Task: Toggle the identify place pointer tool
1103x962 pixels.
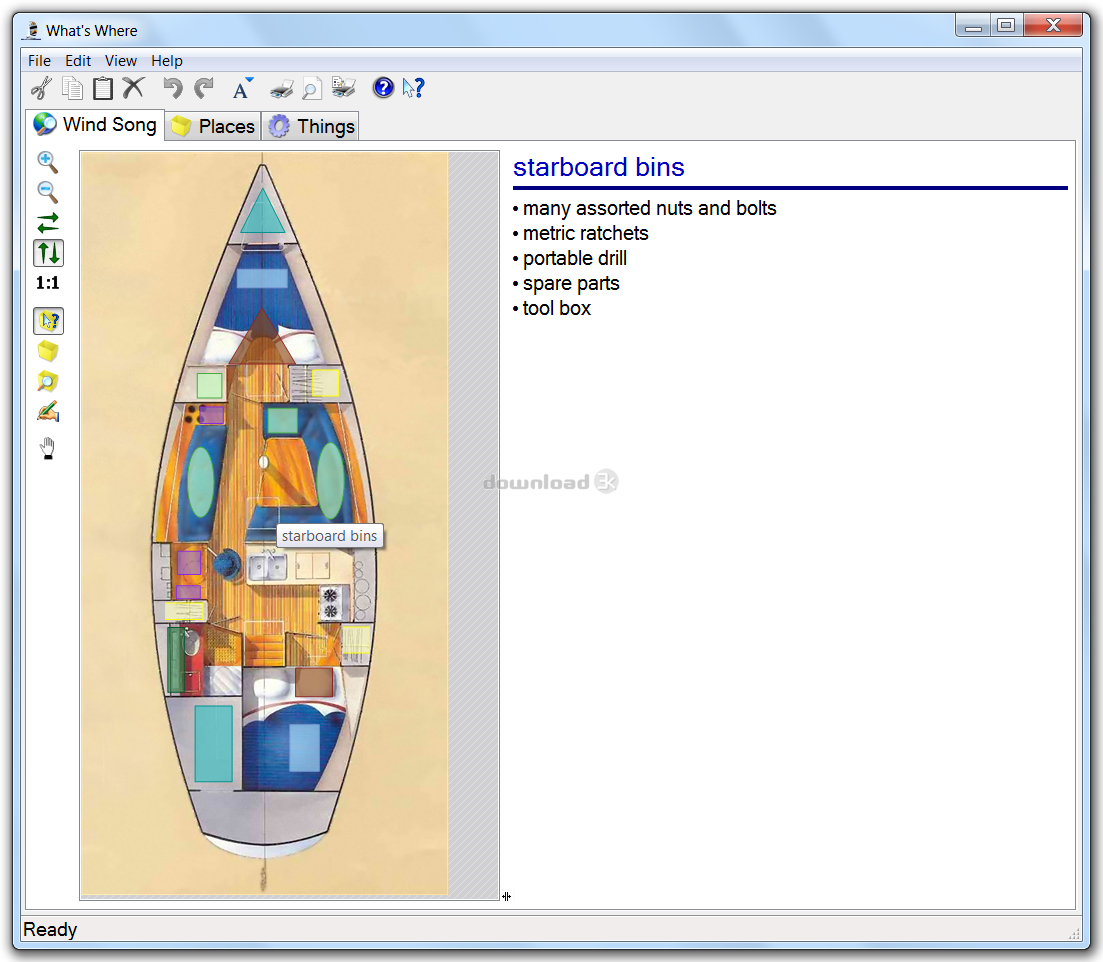Action: (47, 321)
